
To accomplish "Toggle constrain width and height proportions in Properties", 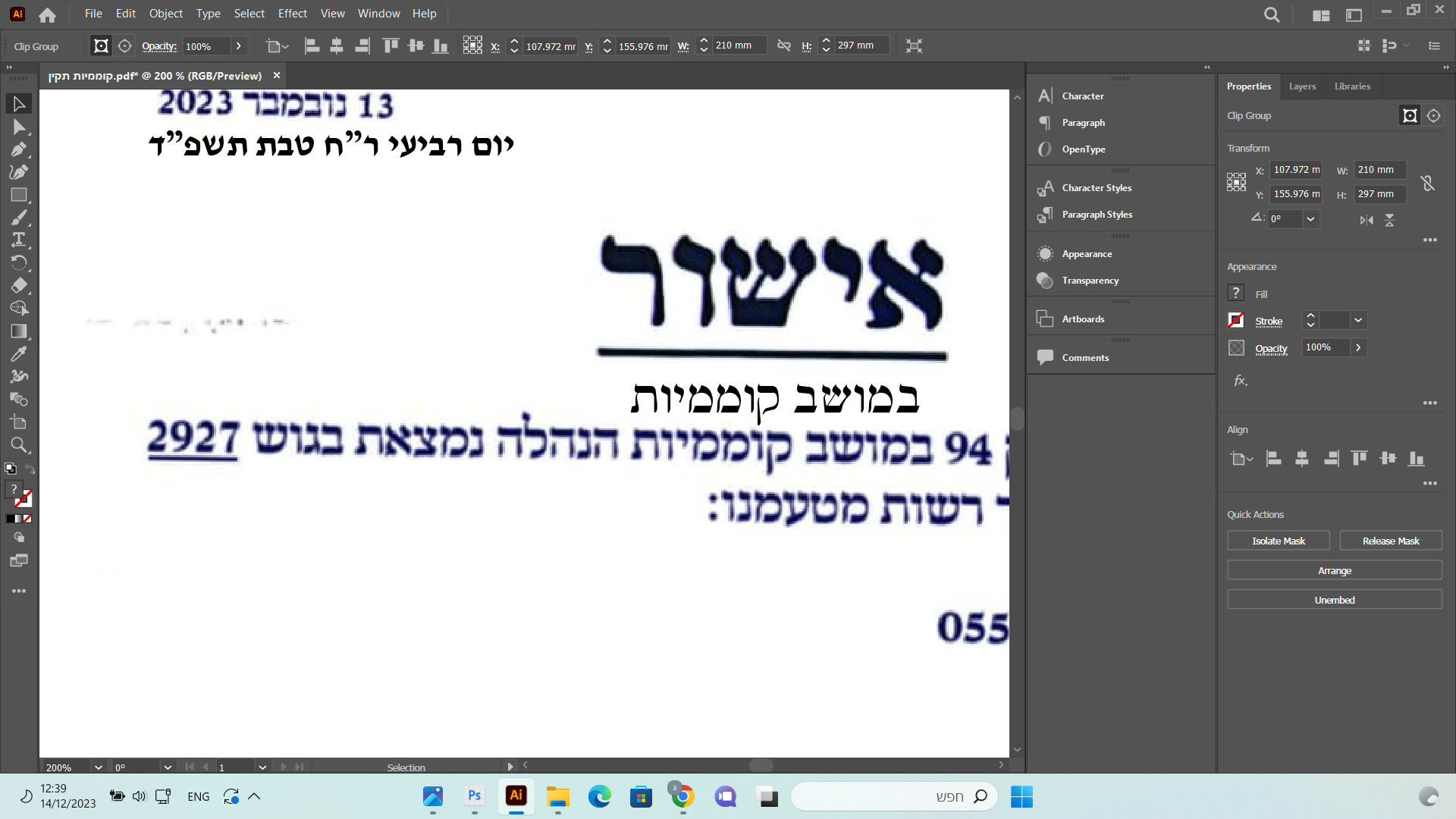I will 1428,183.
